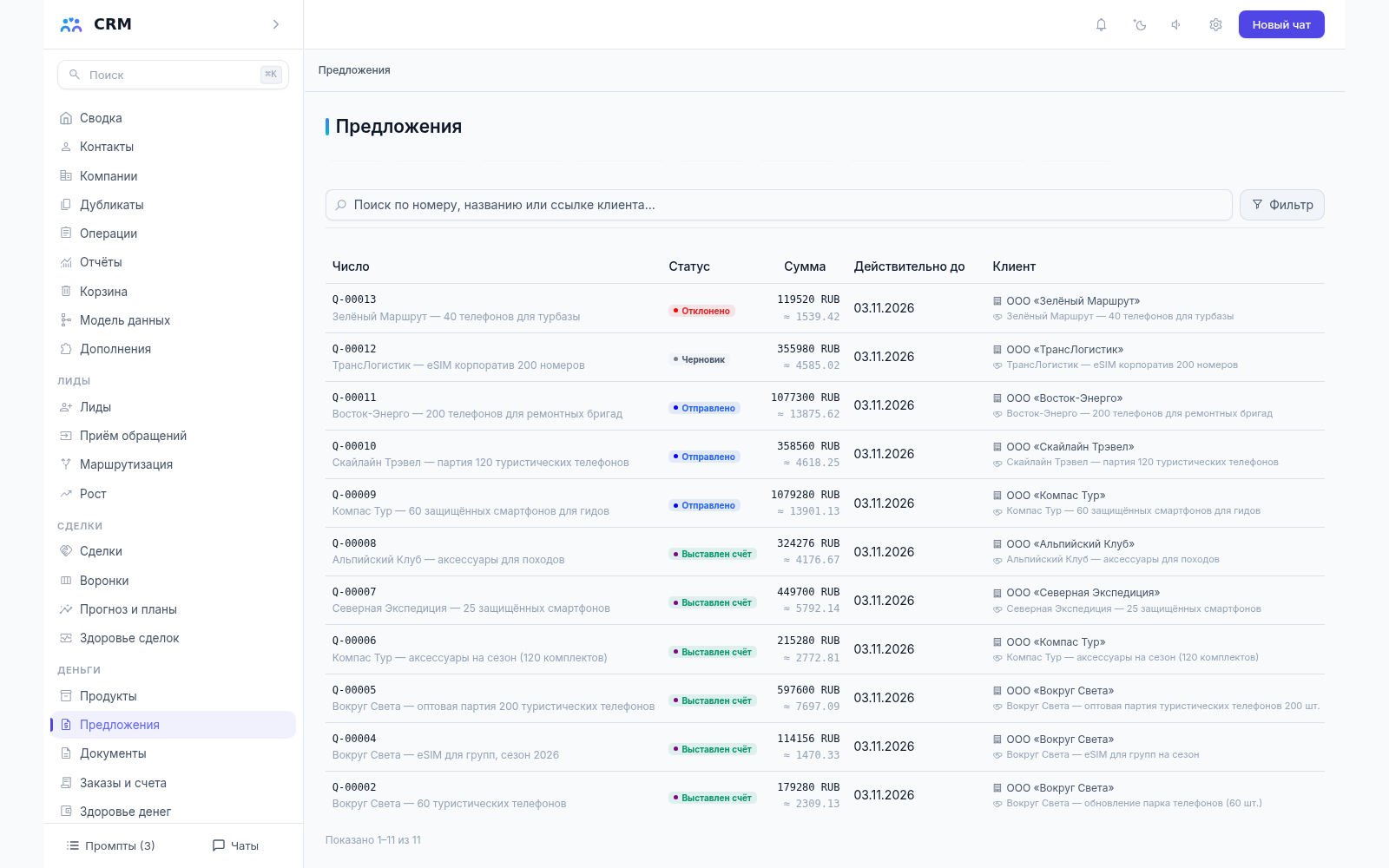Image resolution: width=1389 pixels, height=868 pixels.
Task: Open the Фильтр filter button
Action: [x=1281, y=205]
